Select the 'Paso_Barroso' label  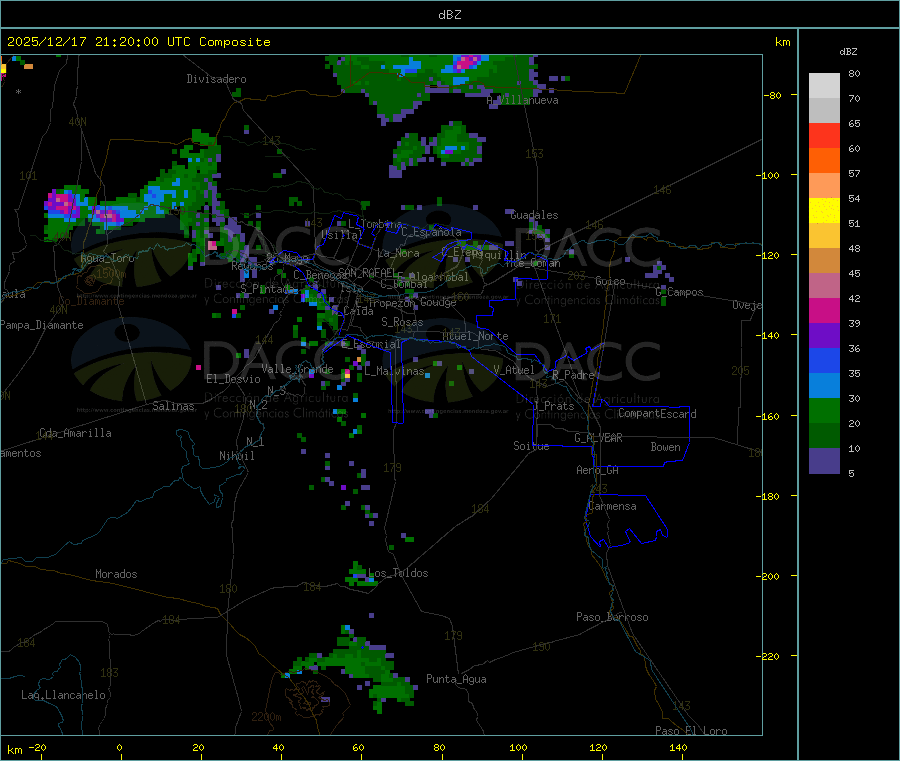(612, 617)
